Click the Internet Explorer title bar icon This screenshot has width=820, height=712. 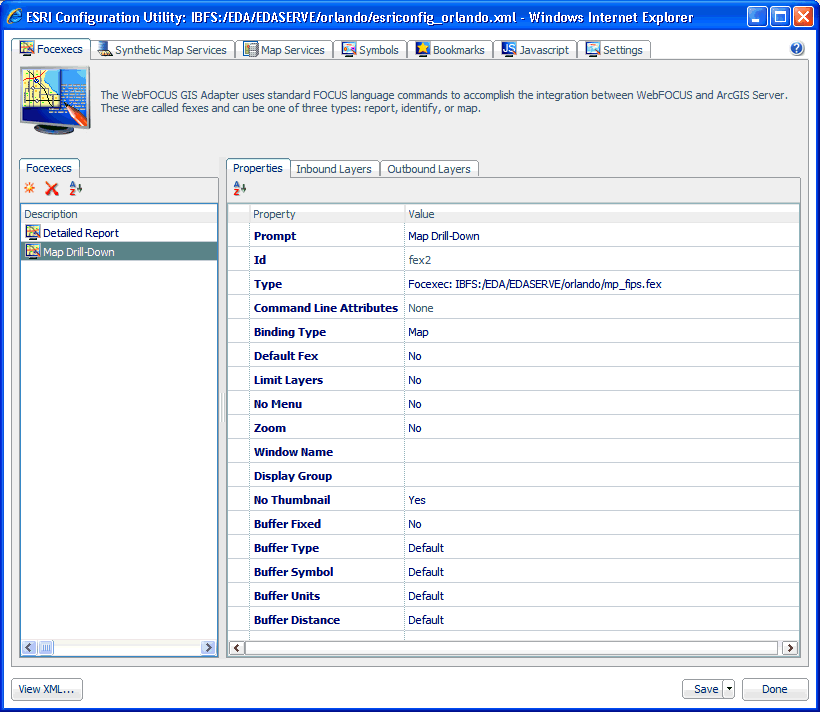coord(14,17)
